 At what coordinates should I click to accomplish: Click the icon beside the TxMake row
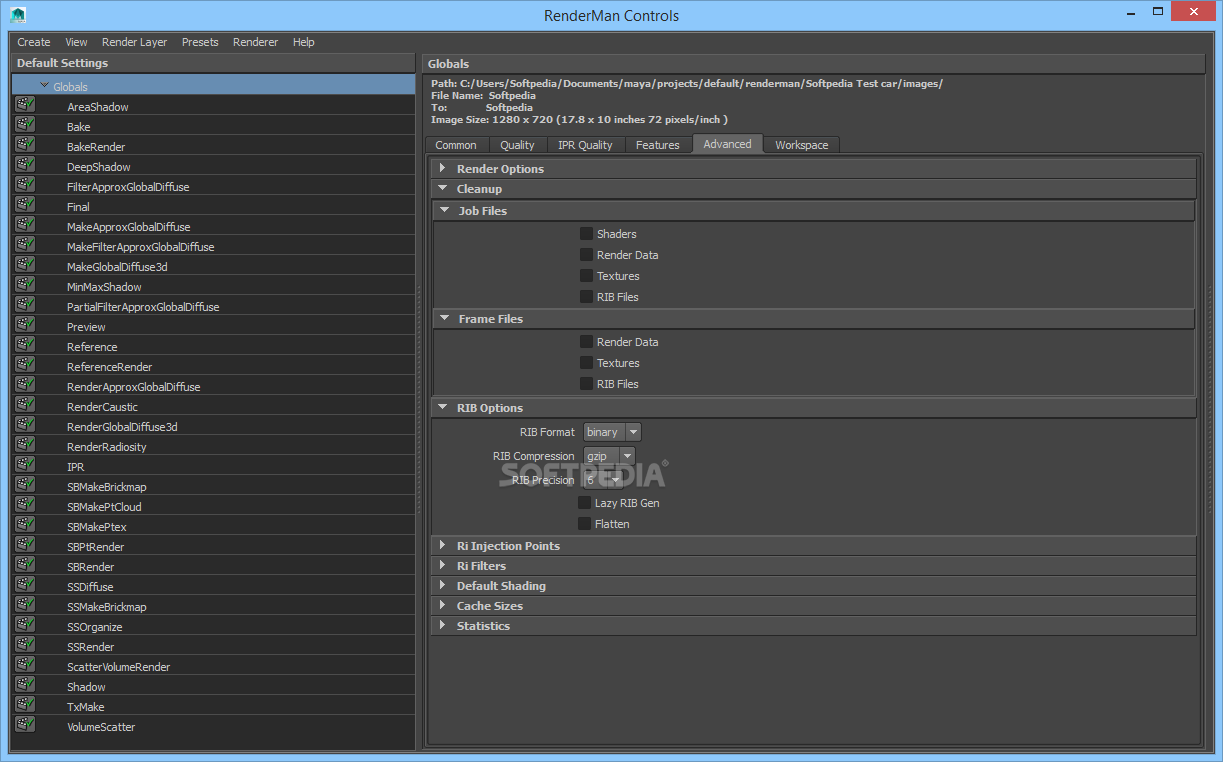[25, 705]
